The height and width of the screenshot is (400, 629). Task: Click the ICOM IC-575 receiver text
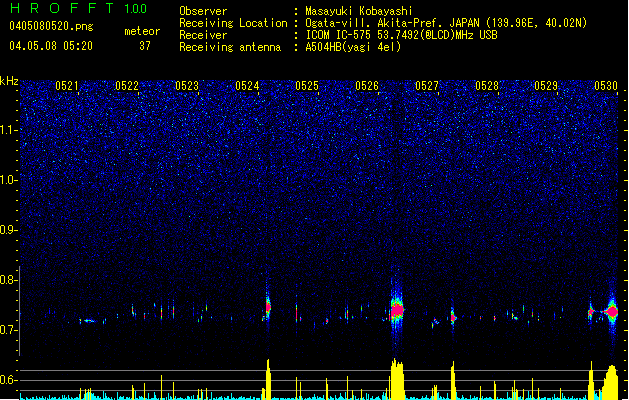tap(401, 35)
